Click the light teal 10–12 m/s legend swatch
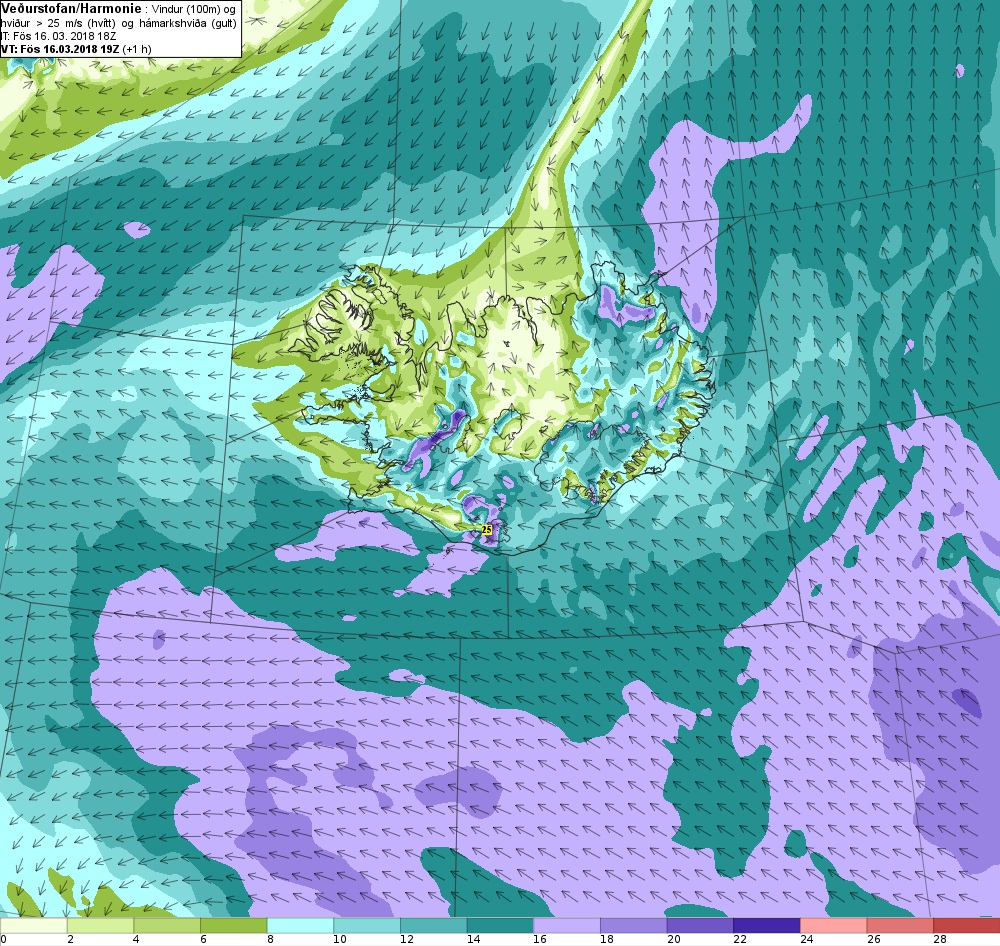The image size is (1000, 946). click(x=367, y=925)
